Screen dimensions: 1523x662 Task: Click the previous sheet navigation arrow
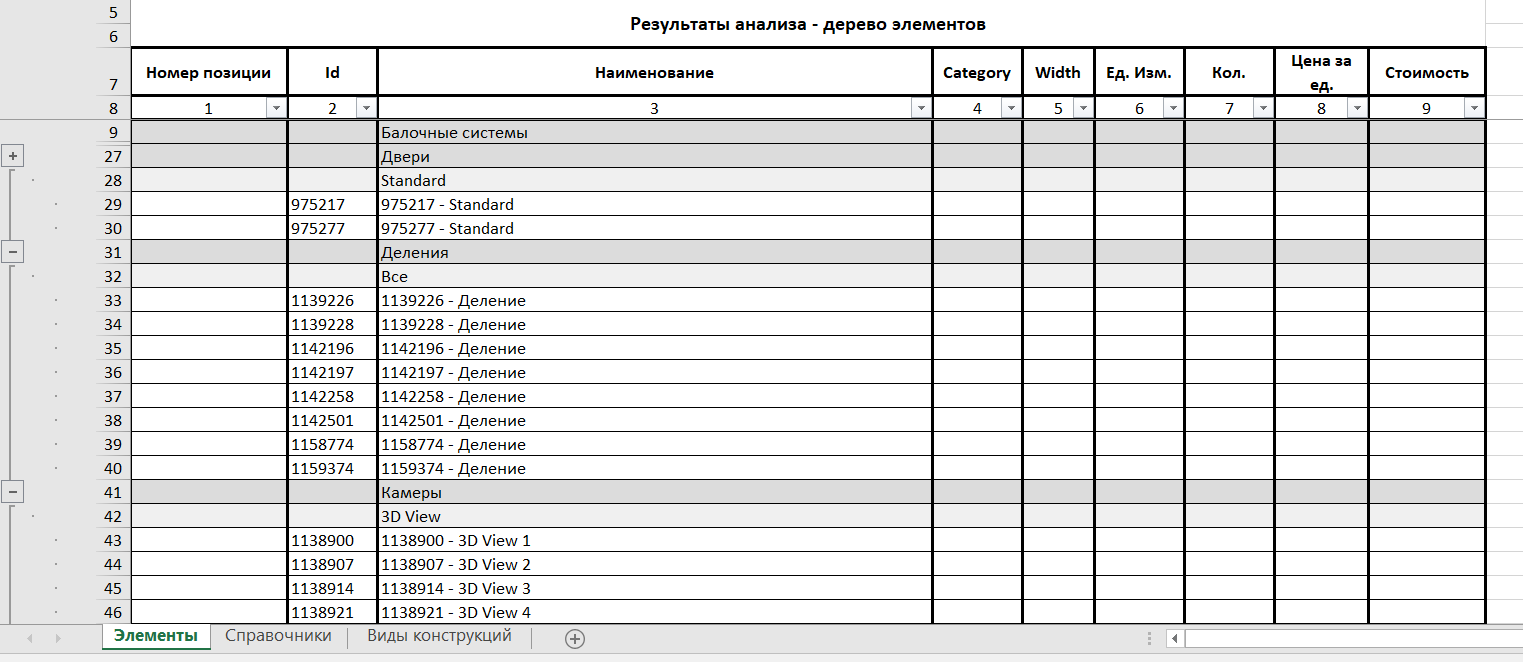30,638
